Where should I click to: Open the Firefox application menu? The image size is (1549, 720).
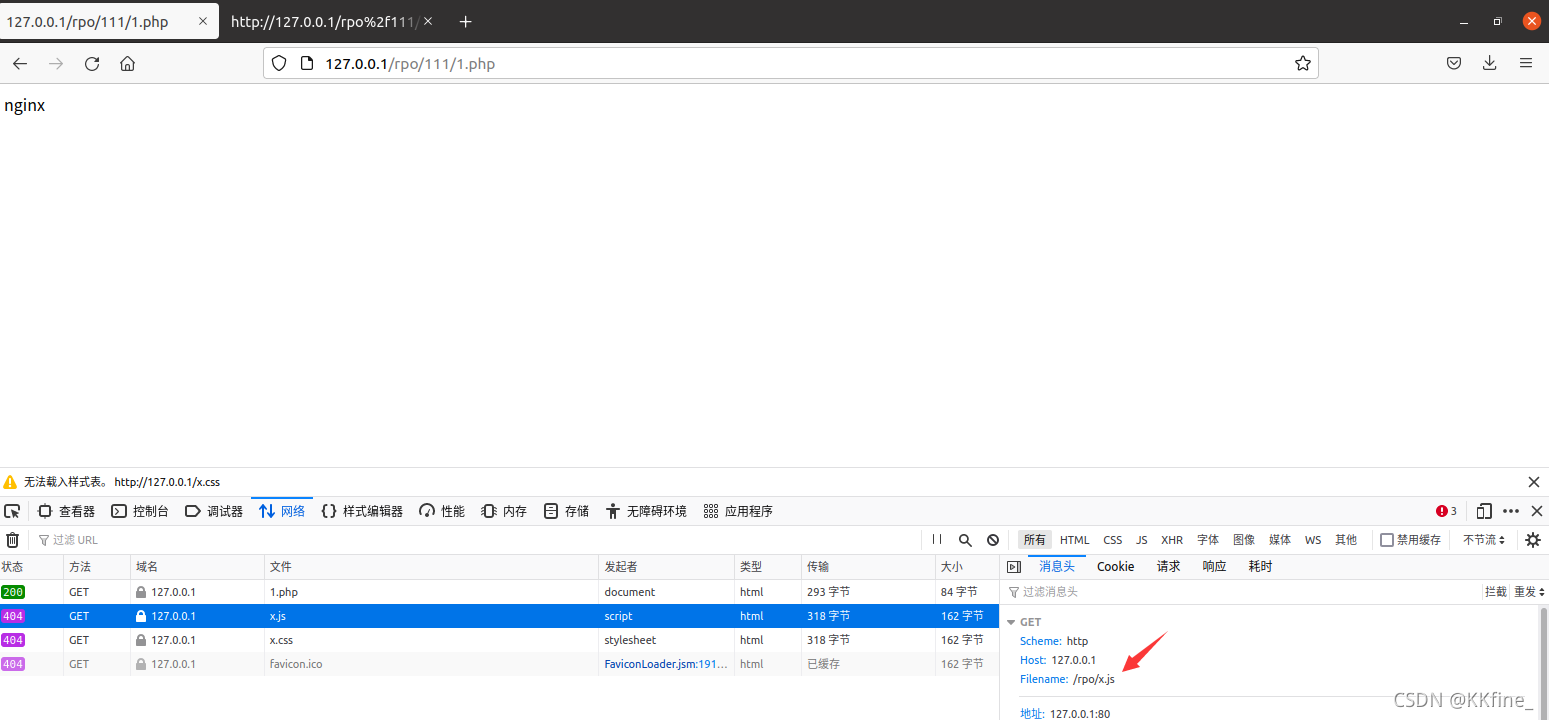coord(1526,63)
